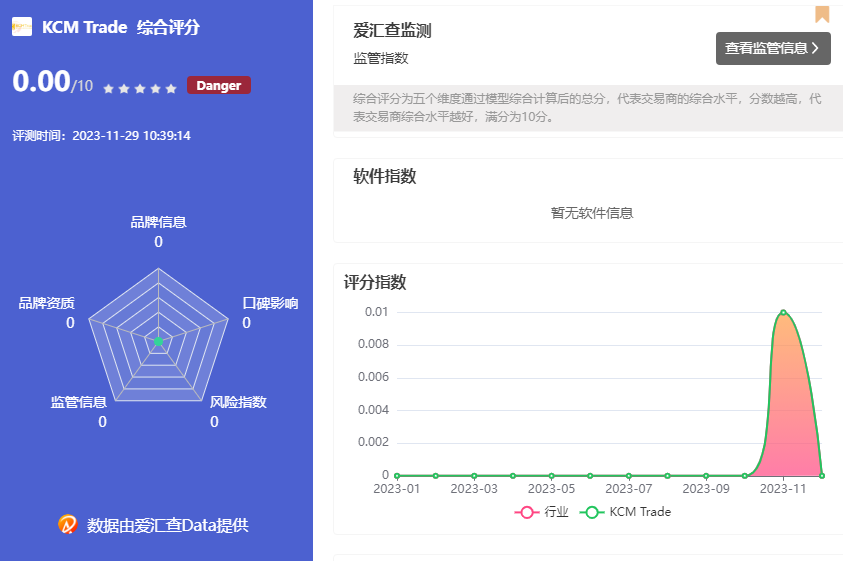Click the KCM Trade logo icon
Screen dimensions: 843x561
pyautogui.click(x=21, y=27)
